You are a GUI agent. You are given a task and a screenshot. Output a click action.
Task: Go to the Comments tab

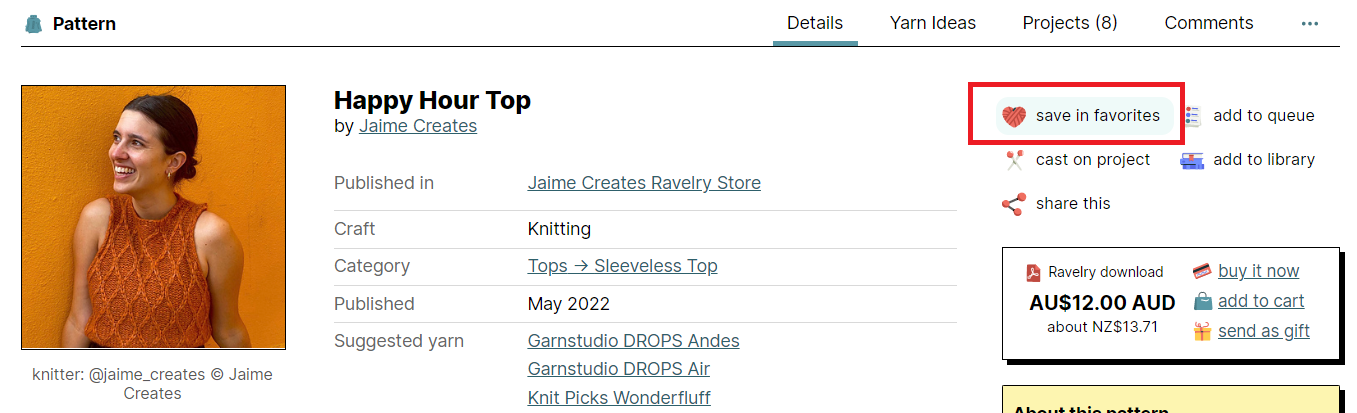[1208, 23]
